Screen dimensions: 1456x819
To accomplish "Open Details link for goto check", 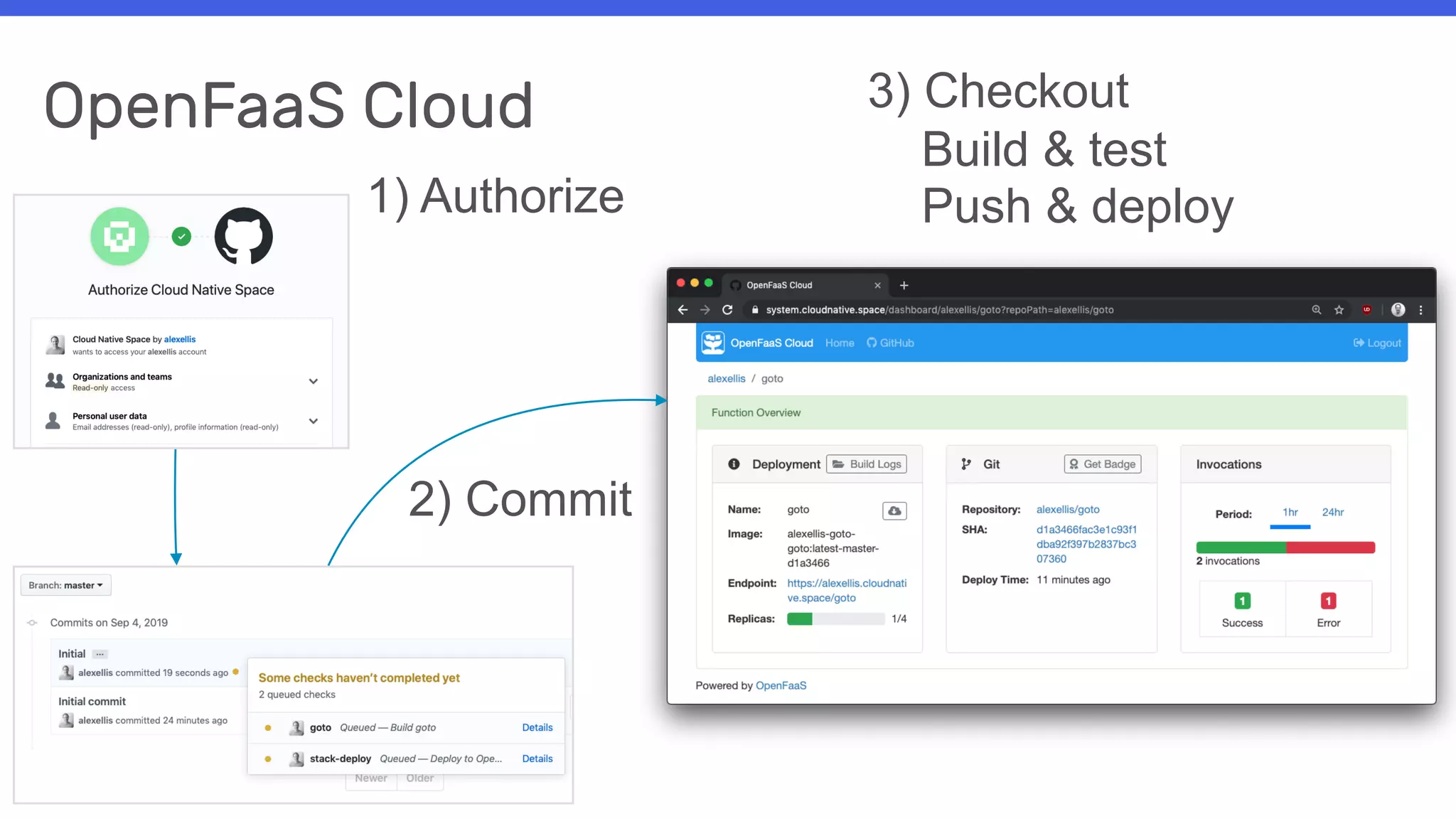I will pyautogui.click(x=537, y=727).
